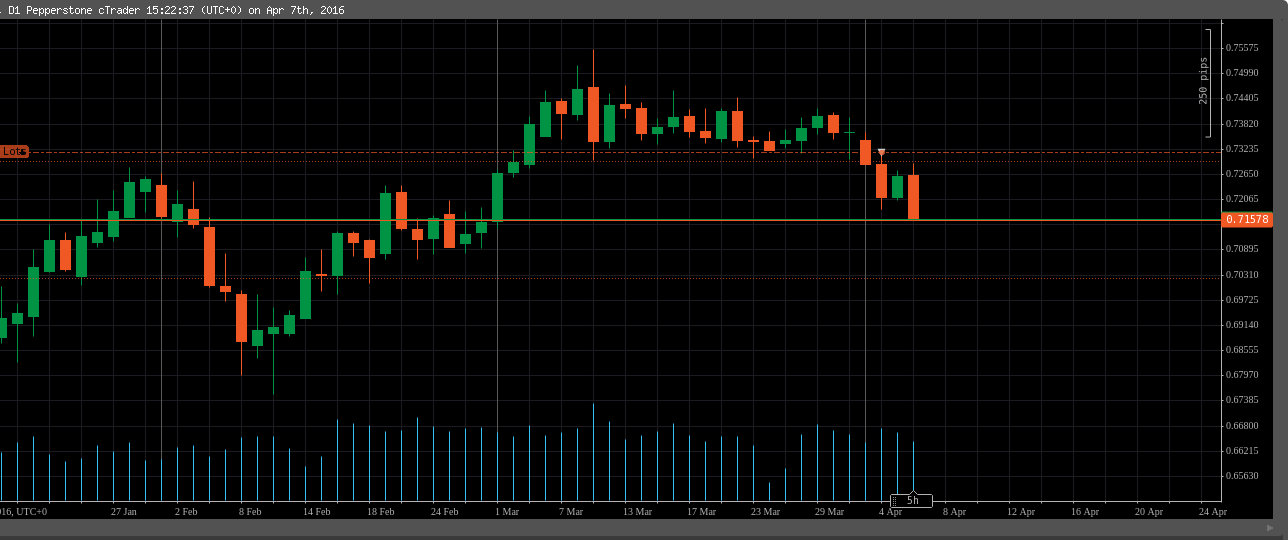Click the 29 Mar date label

click(x=829, y=511)
